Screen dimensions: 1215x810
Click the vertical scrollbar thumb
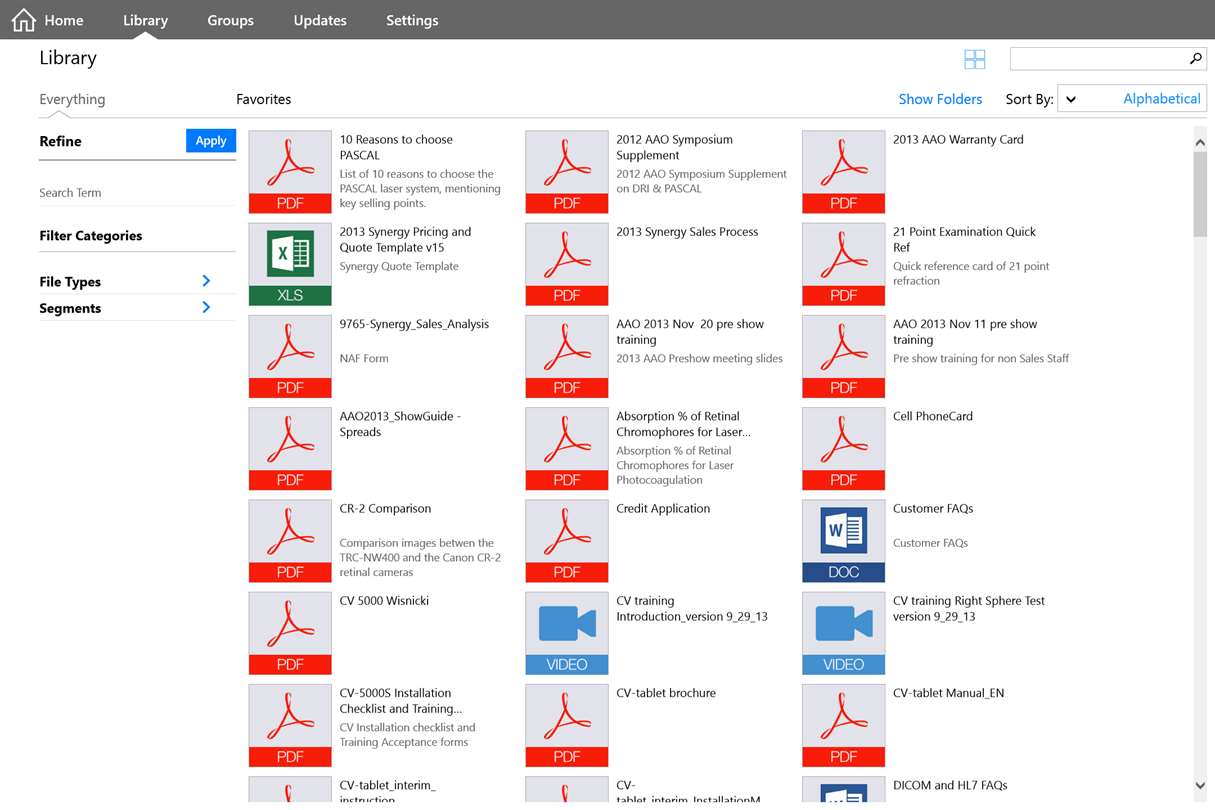[1200, 195]
